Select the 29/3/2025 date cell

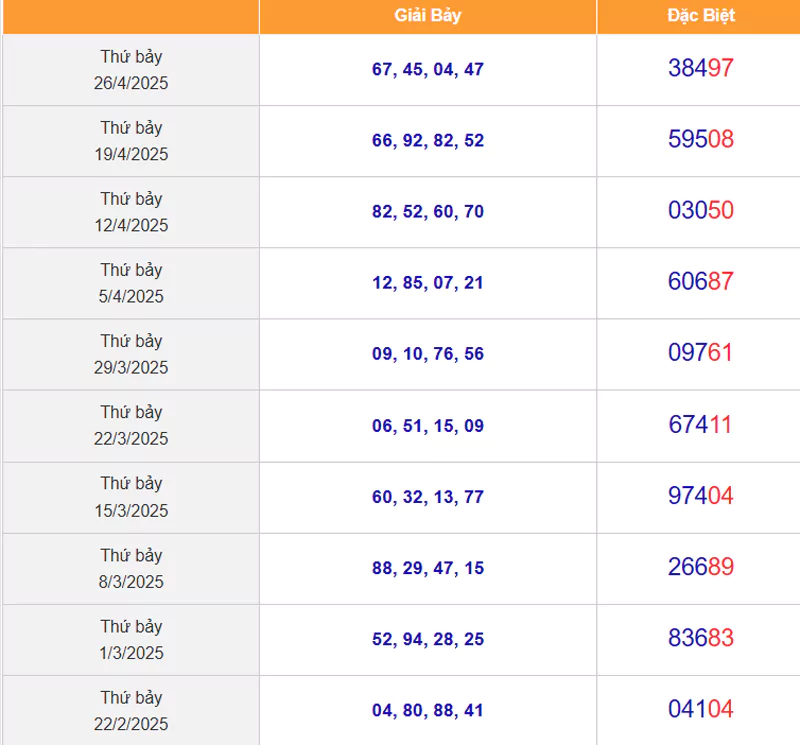pos(131,354)
